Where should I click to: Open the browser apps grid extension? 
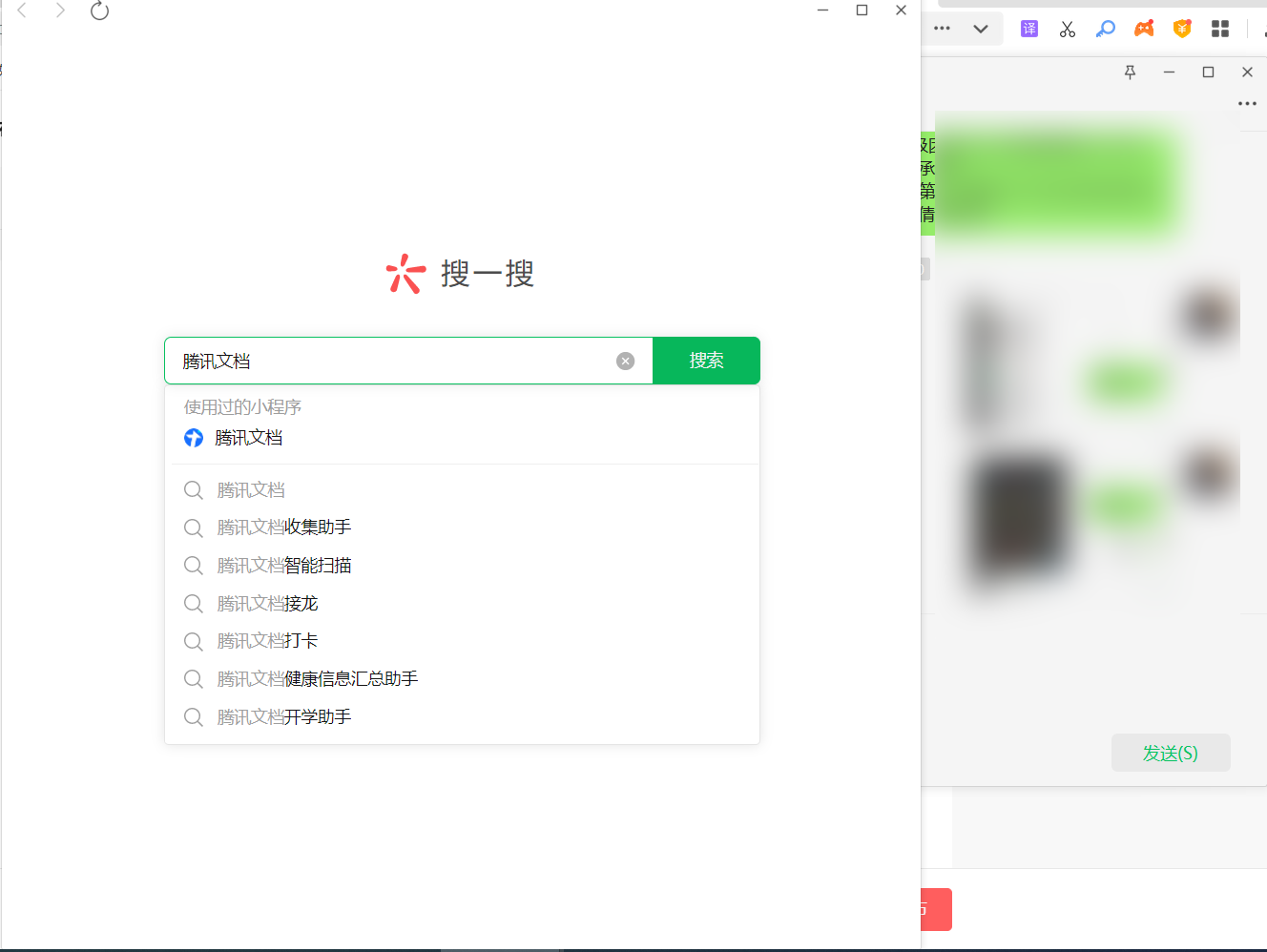point(1220,29)
